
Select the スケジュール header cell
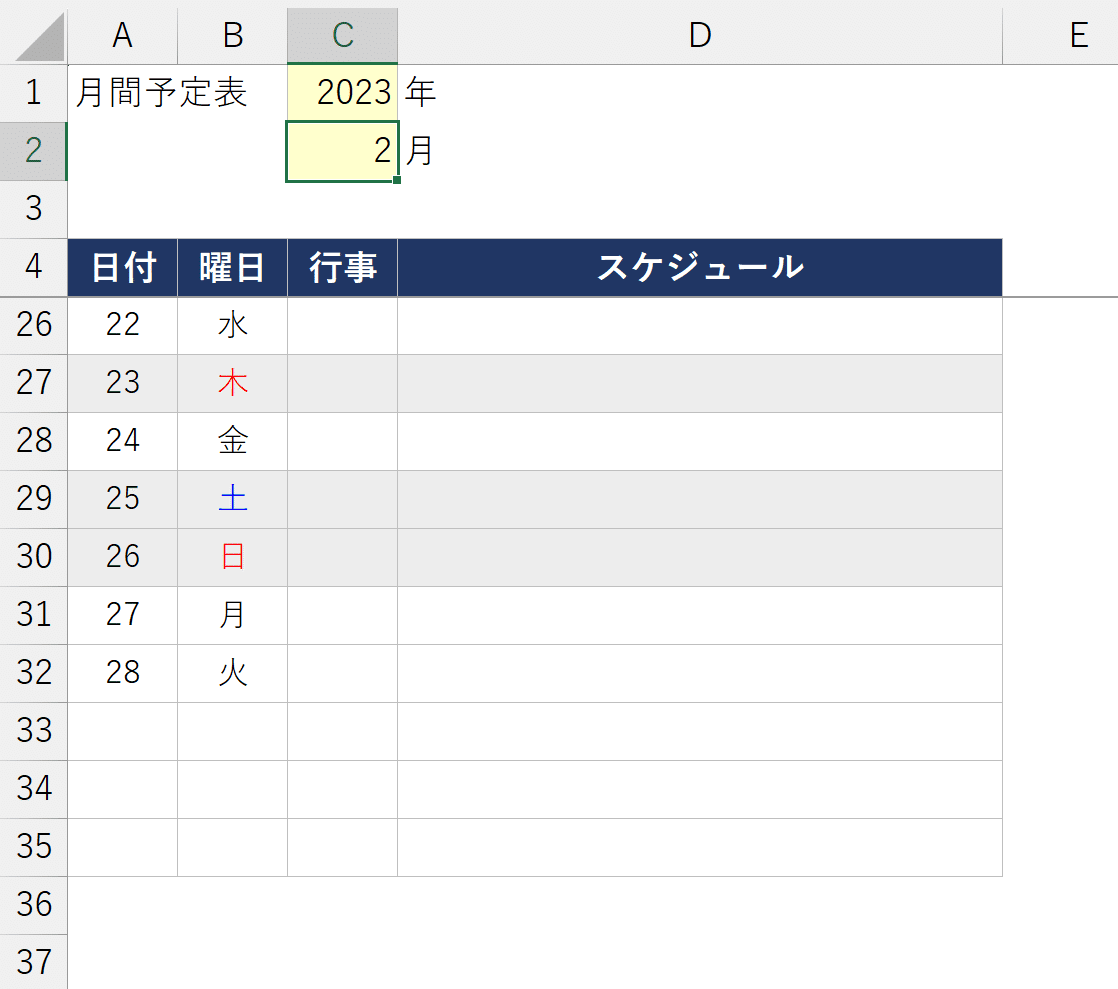pyautogui.click(x=699, y=267)
